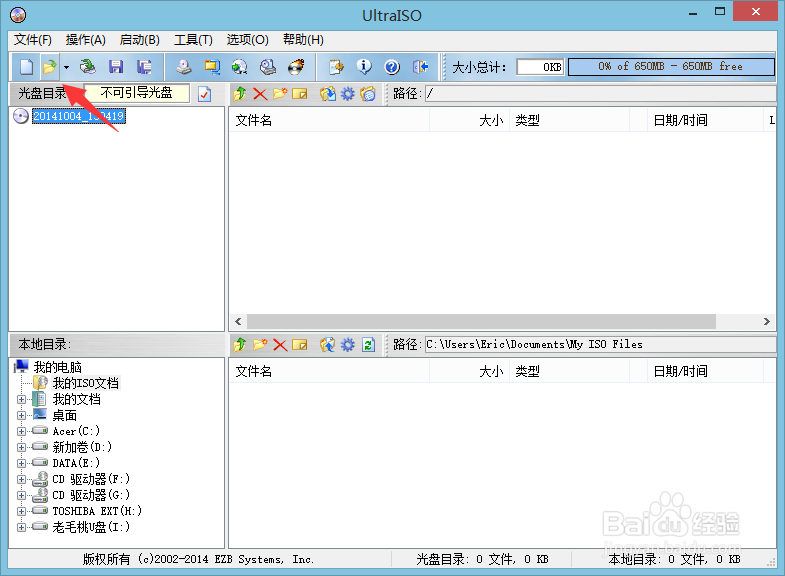The height and width of the screenshot is (576, 785).
Task: Click the Add files icon in local pane toolbar
Action: 328,344
